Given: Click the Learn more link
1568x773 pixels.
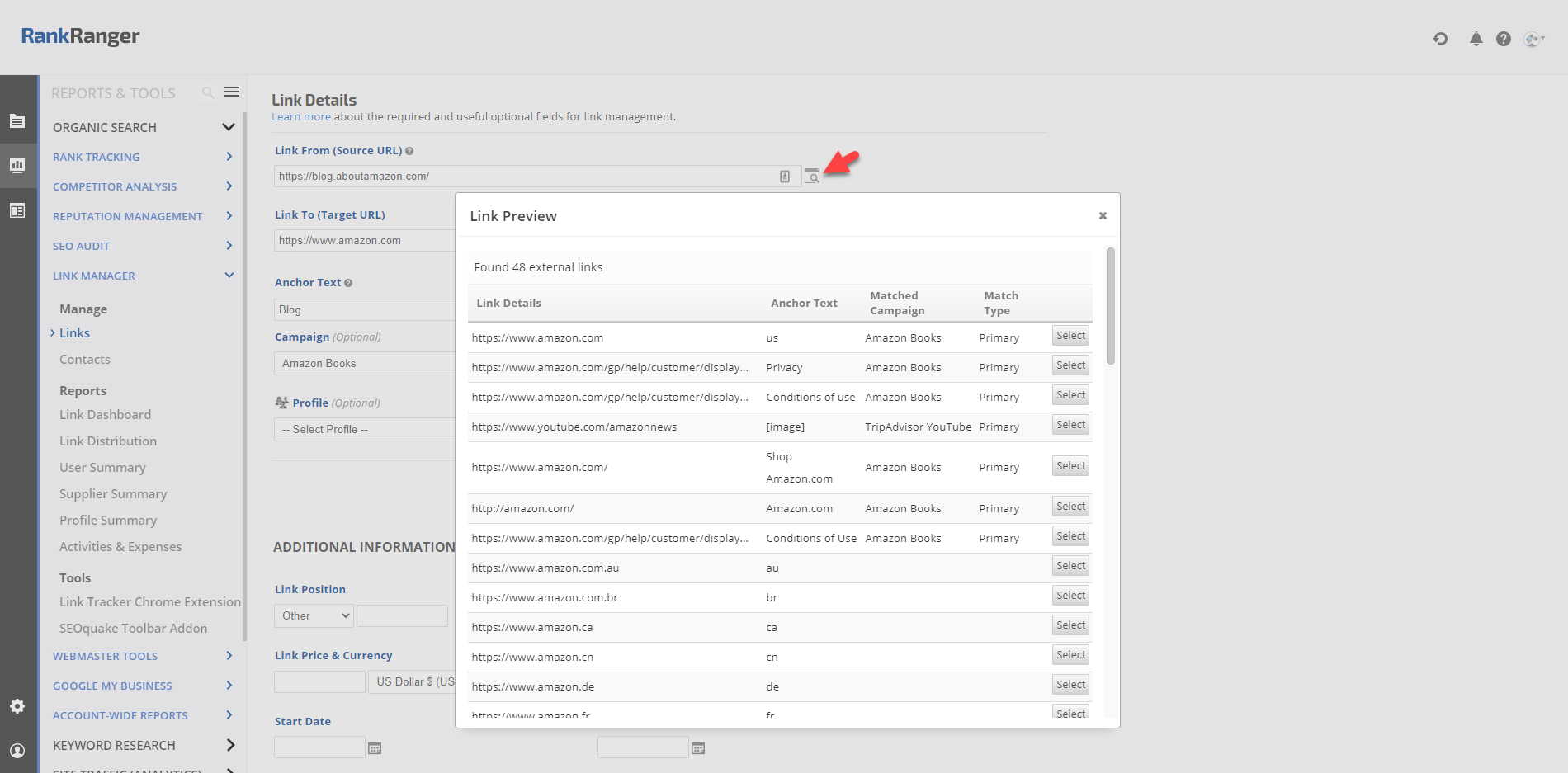Looking at the screenshot, I should (300, 117).
